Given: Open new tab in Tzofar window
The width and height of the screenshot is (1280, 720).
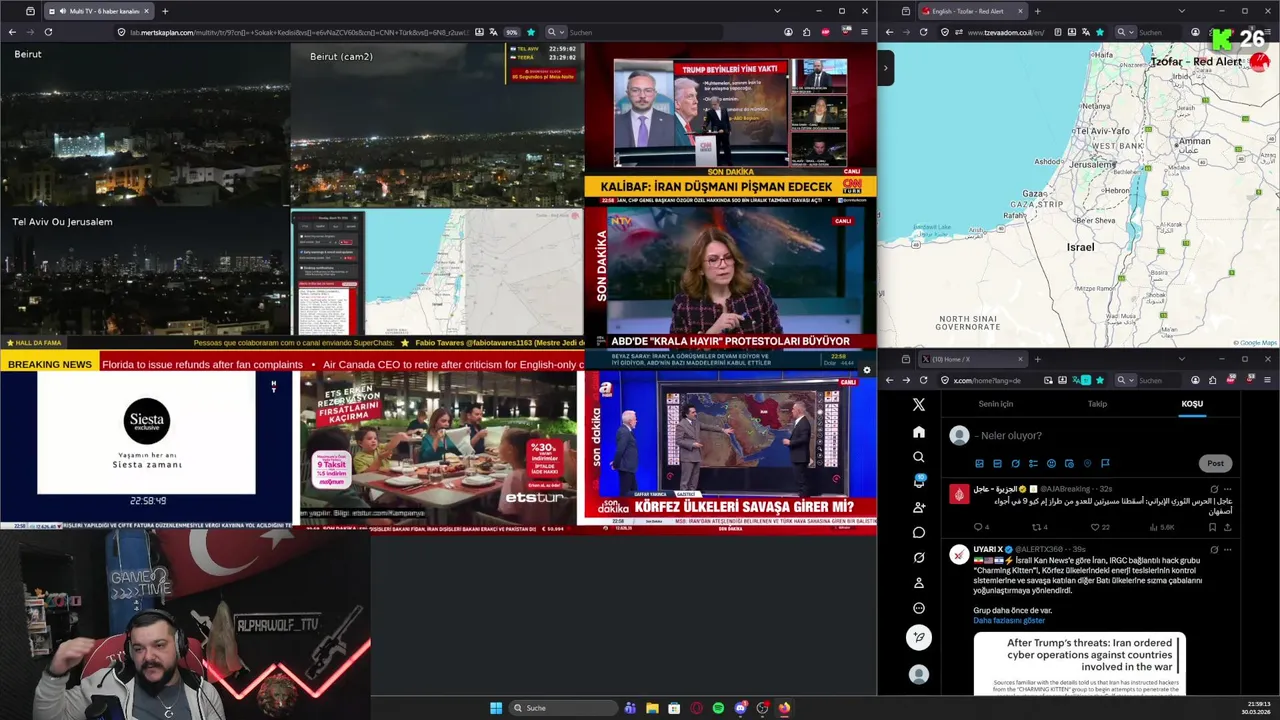Looking at the screenshot, I should click(1037, 11).
